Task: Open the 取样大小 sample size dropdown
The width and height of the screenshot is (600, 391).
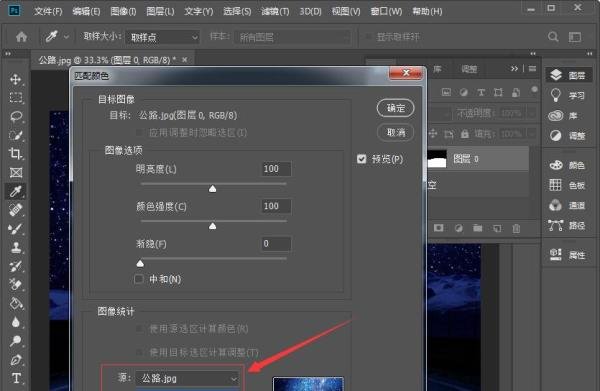Action: (162, 37)
